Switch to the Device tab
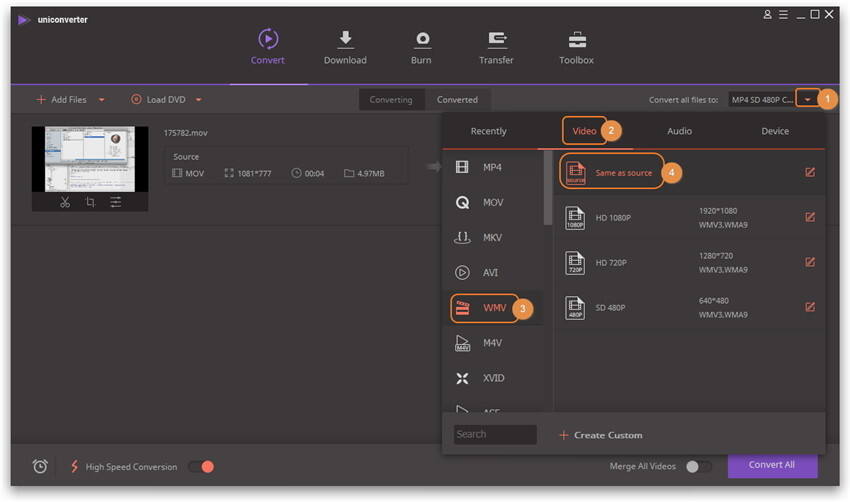The width and height of the screenshot is (850, 502). [x=775, y=131]
